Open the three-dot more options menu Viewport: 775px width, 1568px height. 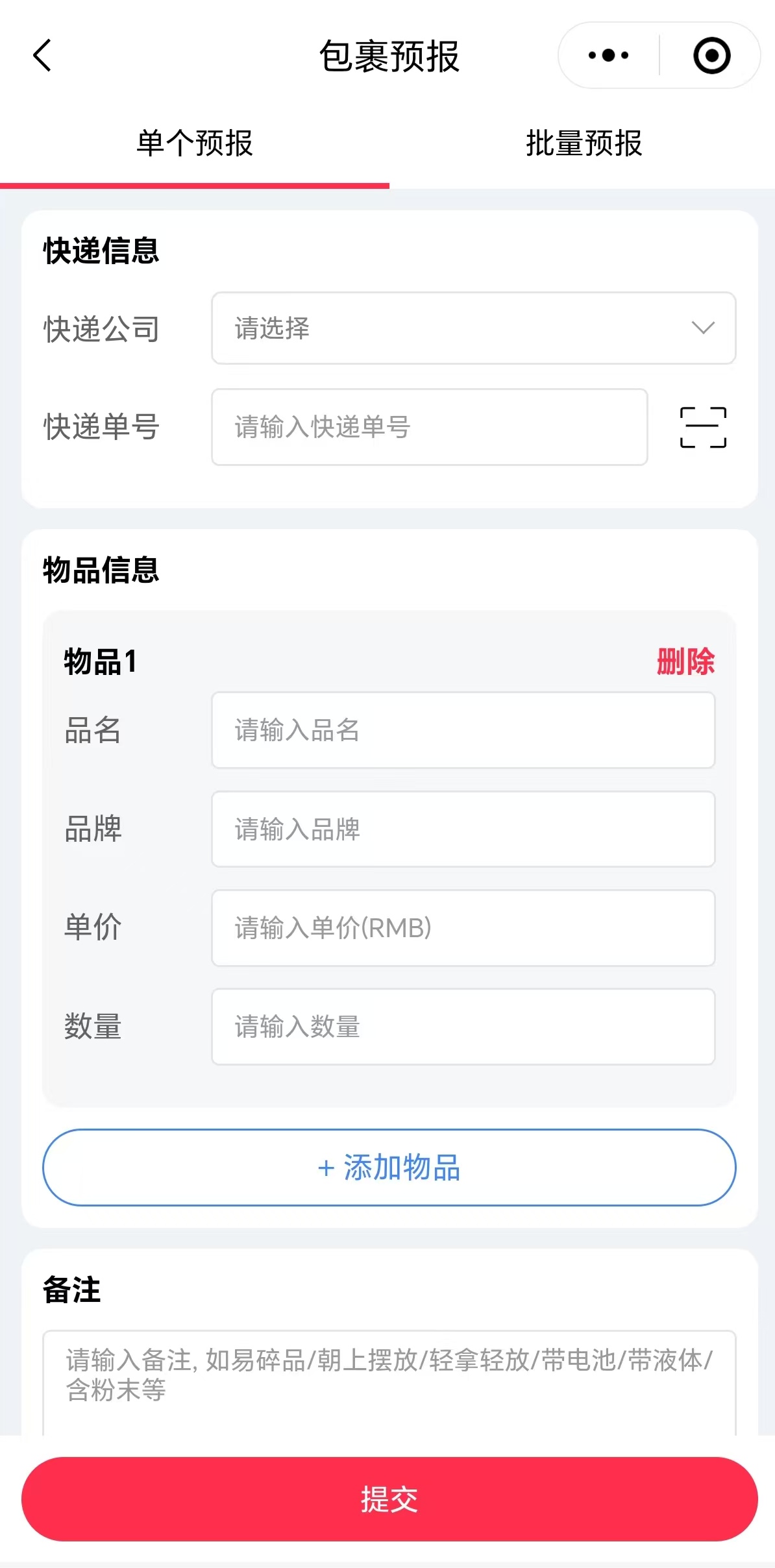[608, 55]
